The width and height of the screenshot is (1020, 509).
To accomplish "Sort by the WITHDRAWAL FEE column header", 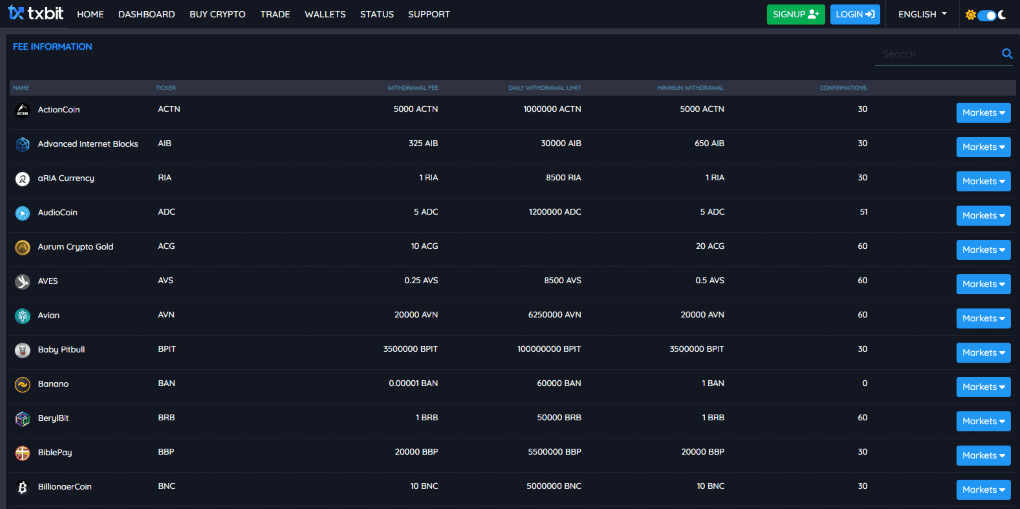I will [412, 88].
